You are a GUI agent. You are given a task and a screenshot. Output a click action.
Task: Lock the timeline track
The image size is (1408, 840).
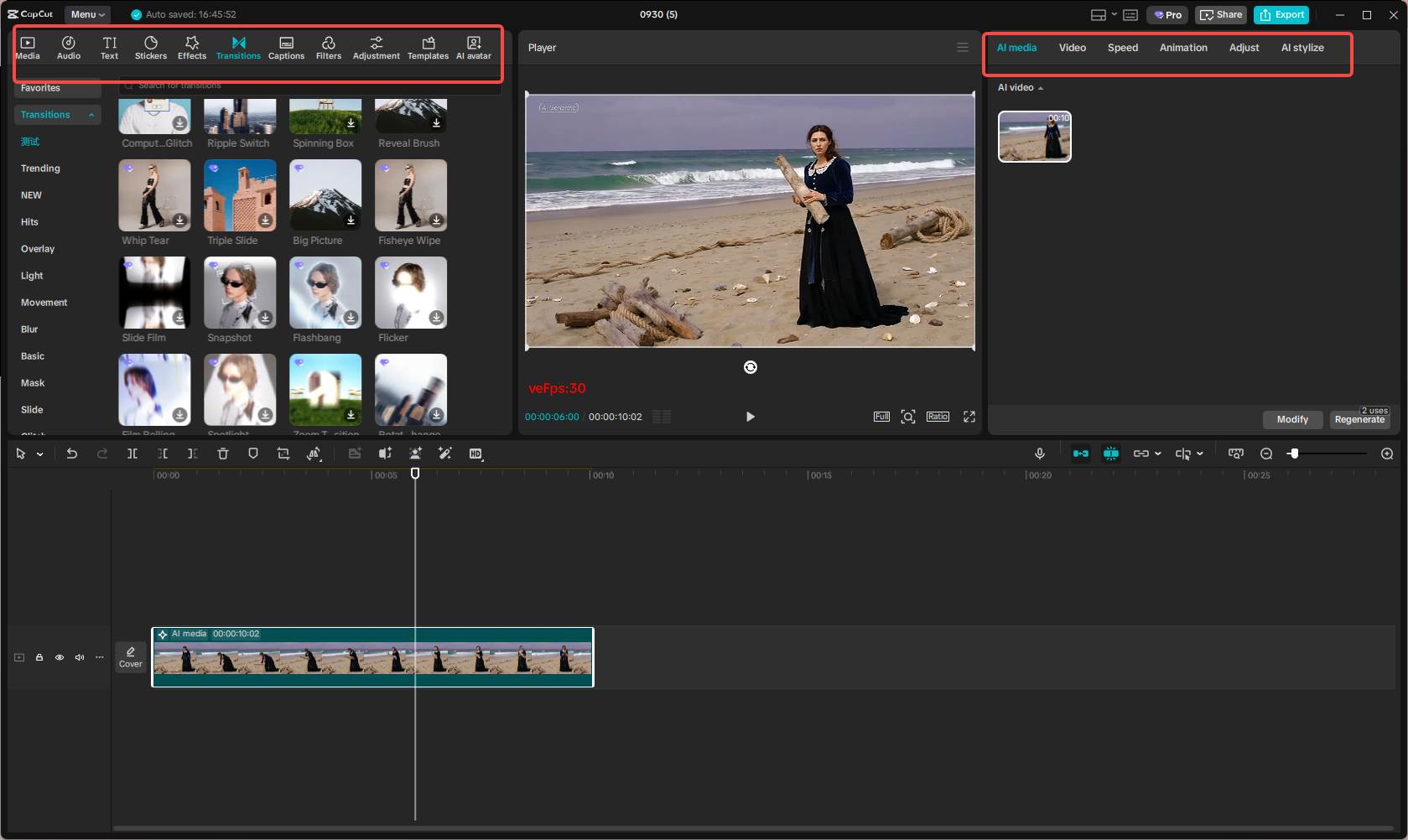pyautogui.click(x=39, y=657)
